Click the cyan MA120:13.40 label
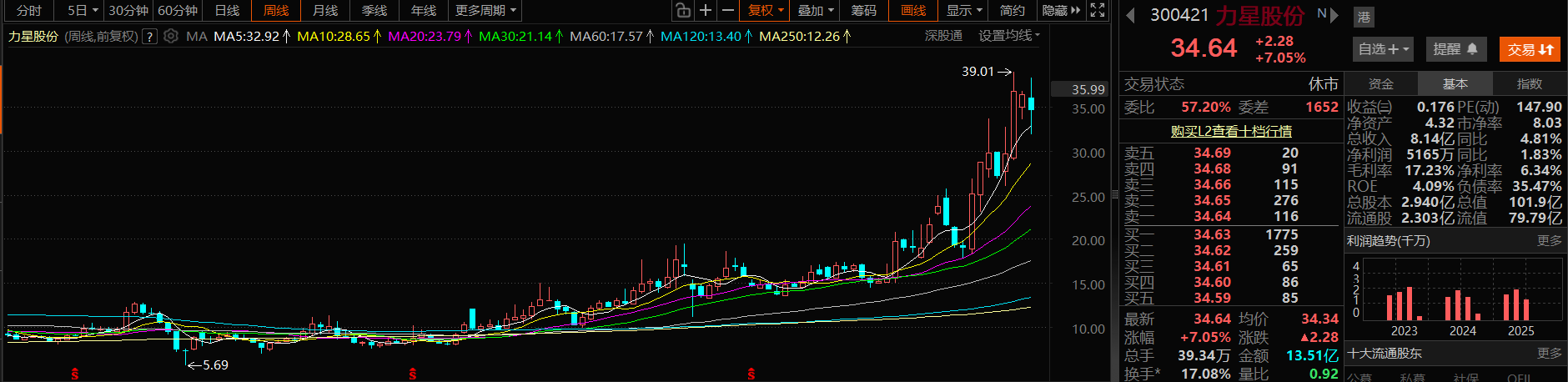 pos(706,36)
